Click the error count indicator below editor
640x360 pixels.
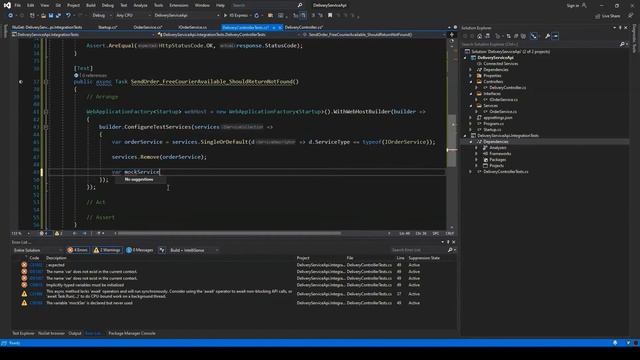(x=44, y=233)
